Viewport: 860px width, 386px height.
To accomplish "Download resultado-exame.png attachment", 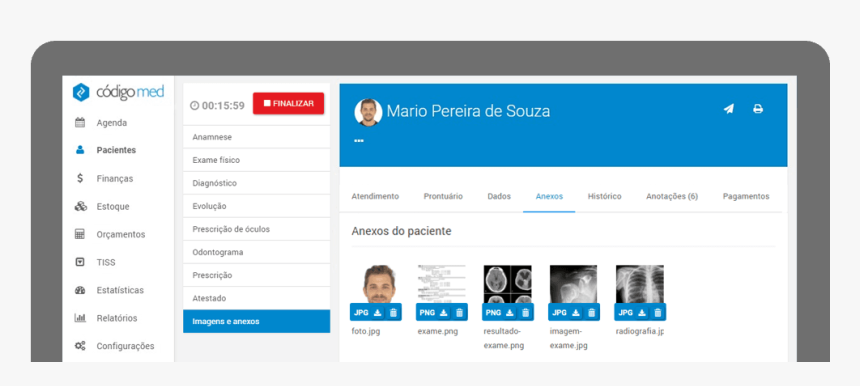I will [510, 313].
